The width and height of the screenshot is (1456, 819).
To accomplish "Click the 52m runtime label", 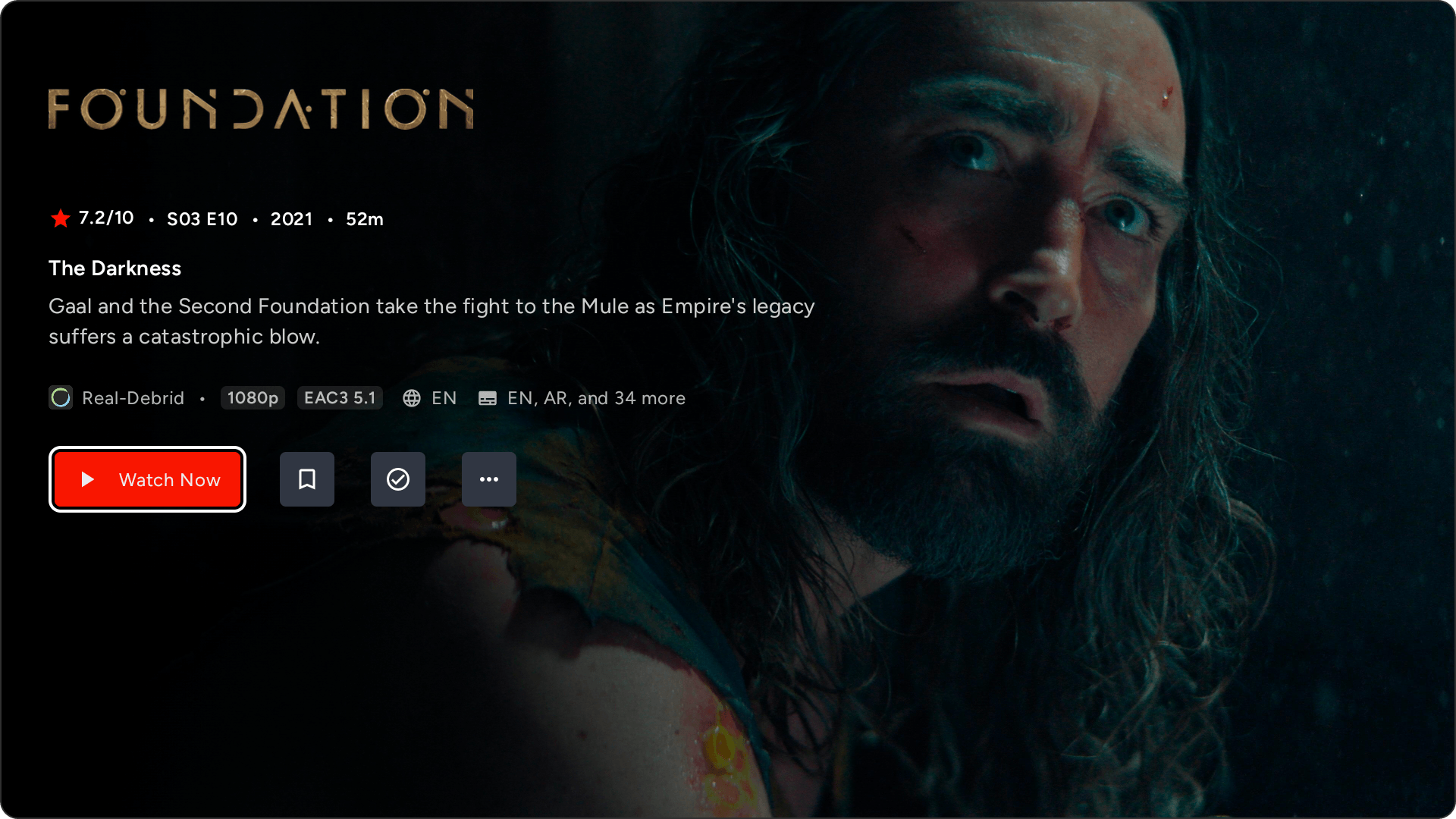I will pos(365,219).
